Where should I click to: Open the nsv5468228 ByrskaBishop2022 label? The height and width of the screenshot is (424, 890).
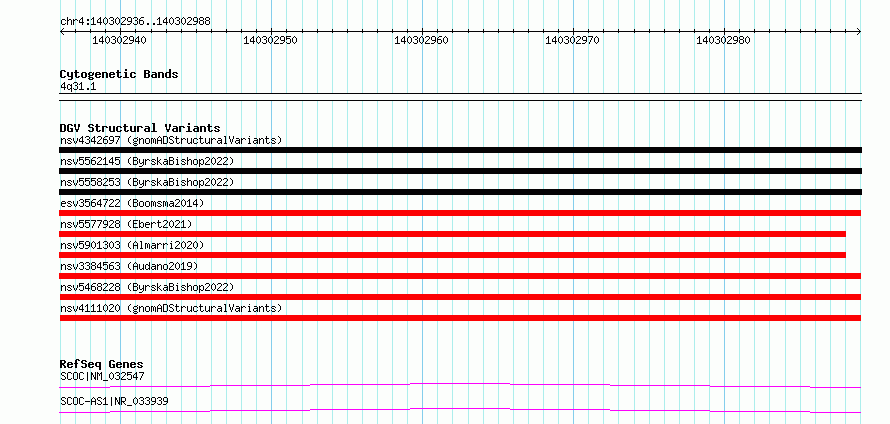(147, 287)
